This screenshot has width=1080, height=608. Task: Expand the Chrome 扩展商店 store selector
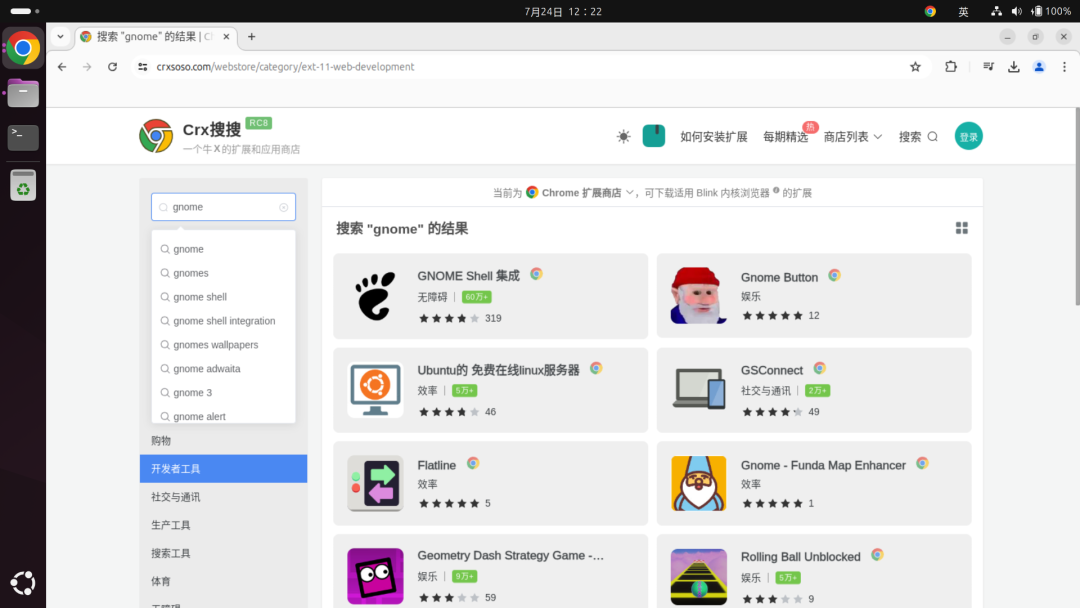(580, 193)
